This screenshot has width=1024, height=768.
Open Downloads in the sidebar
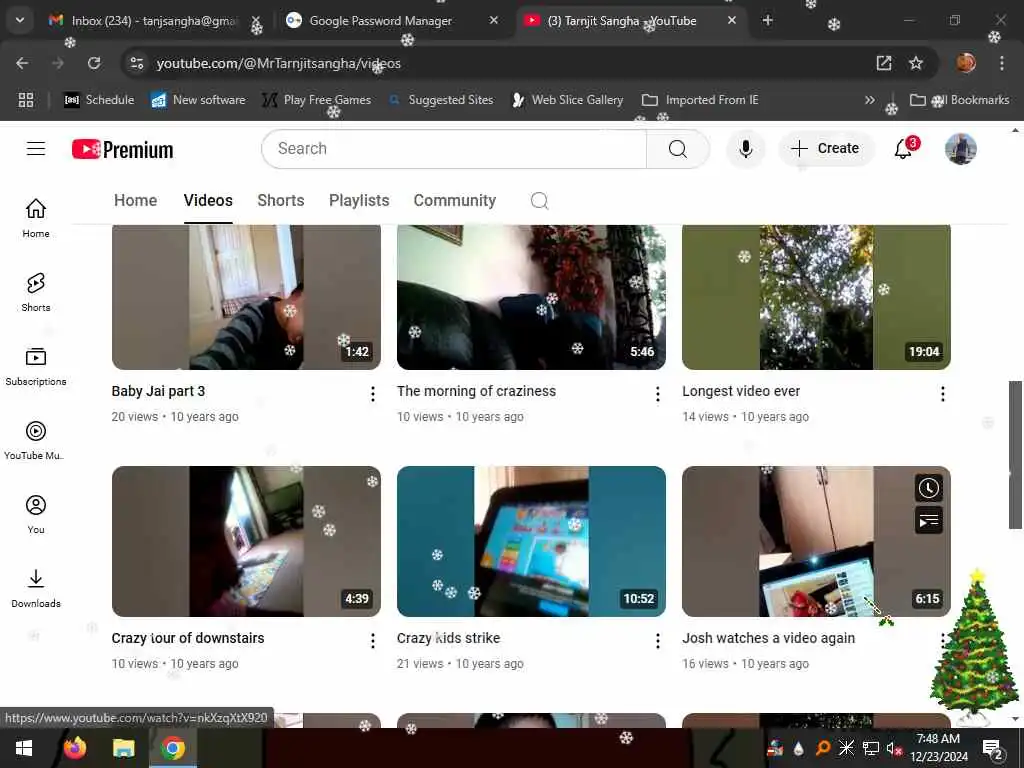[36, 588]
